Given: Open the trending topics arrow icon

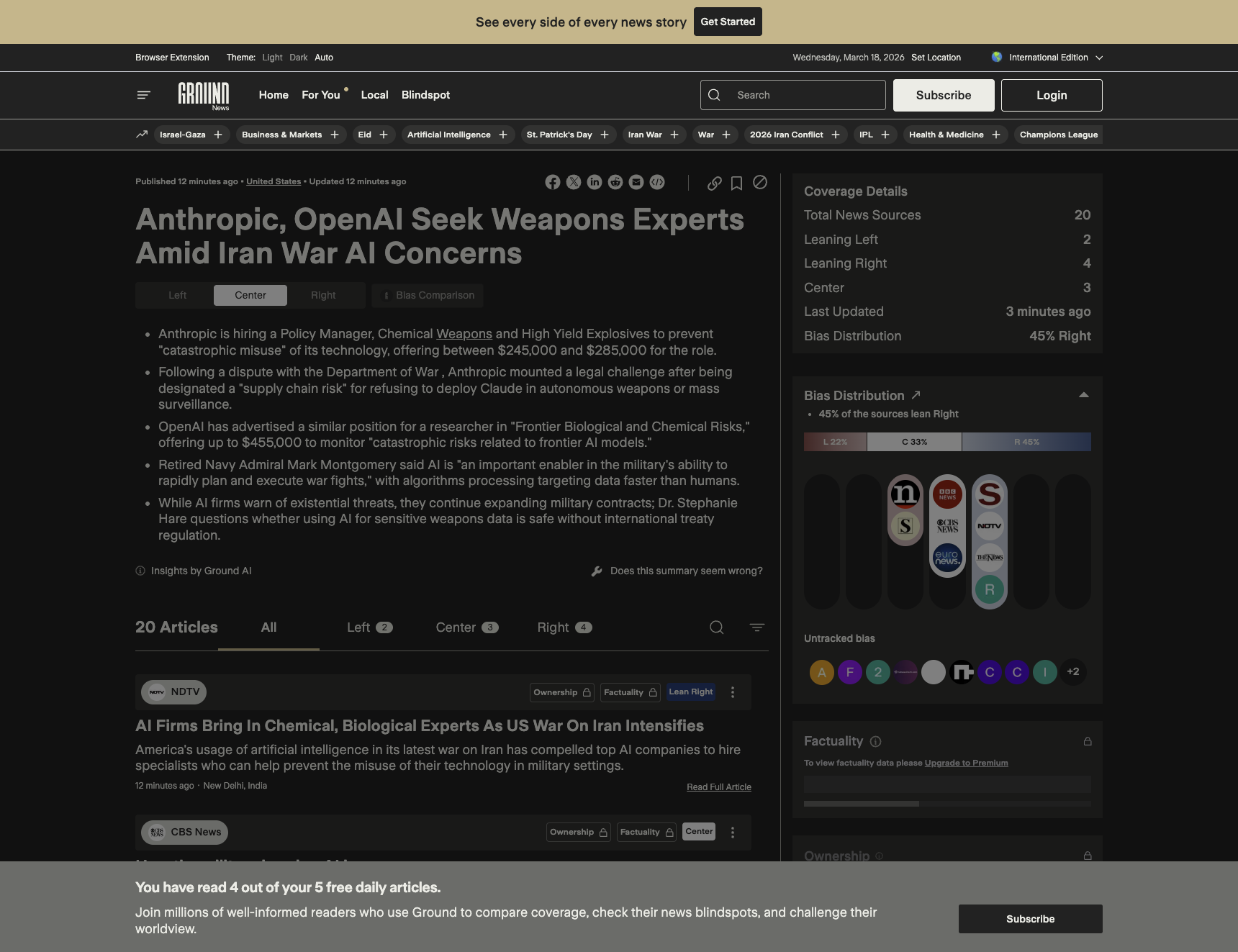Looking at the screenshot, I should click(142, 135).
